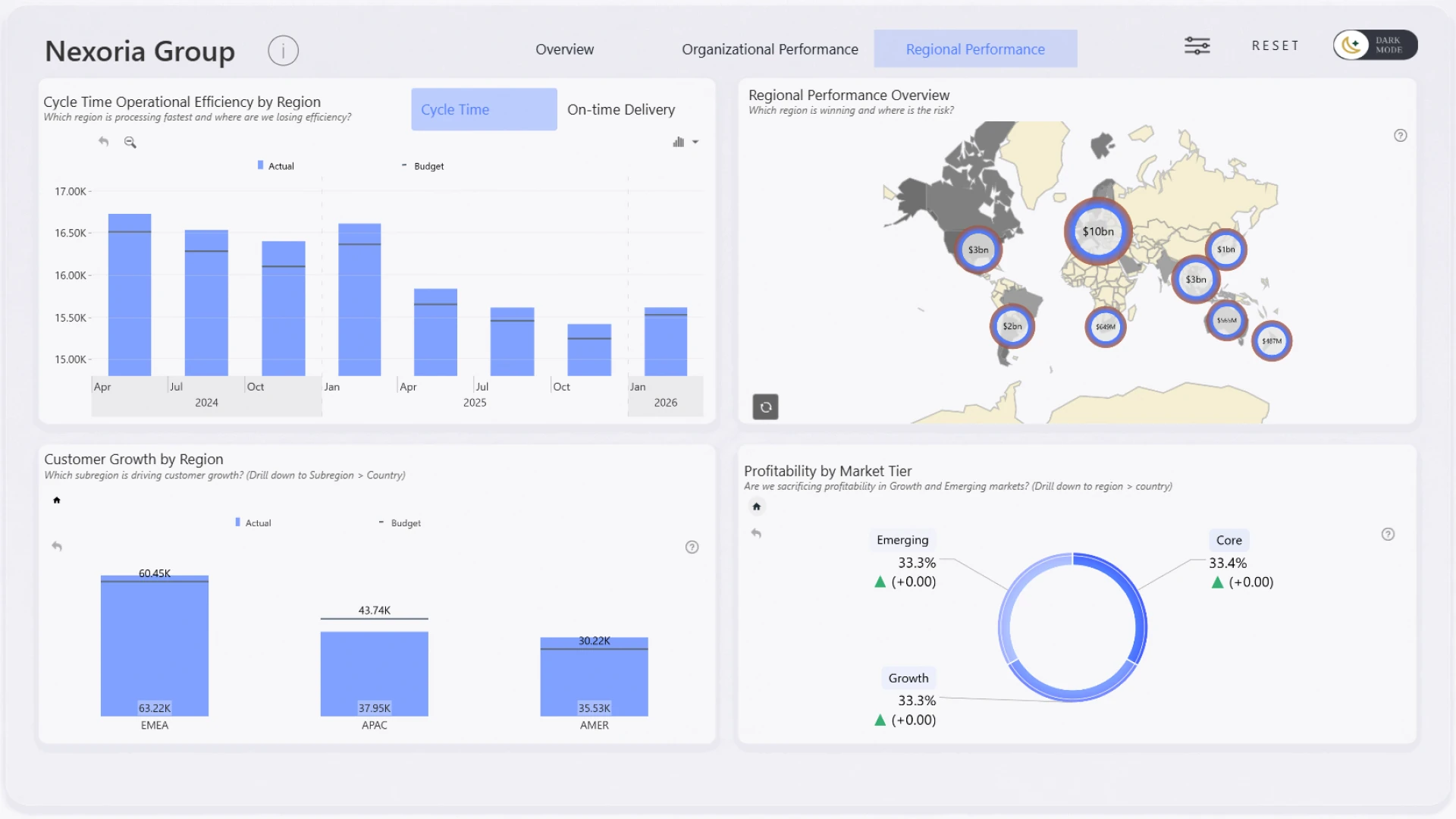This screenshot has height=819, width=1456.
Task: Click home icon in Customer Growth panel
Action: click(57, 500)
